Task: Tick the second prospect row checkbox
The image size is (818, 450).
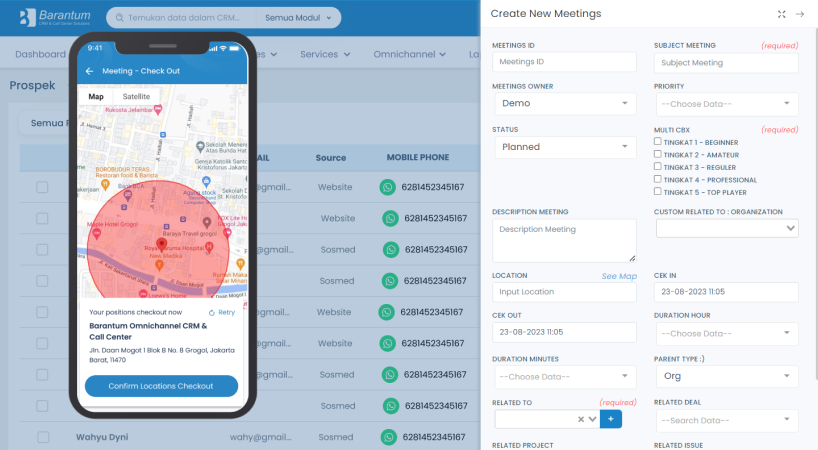Action: click(x=42, y=218)
